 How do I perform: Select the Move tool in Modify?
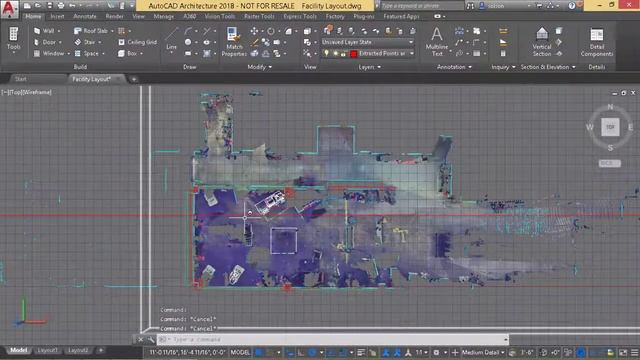tap(254, 31)
